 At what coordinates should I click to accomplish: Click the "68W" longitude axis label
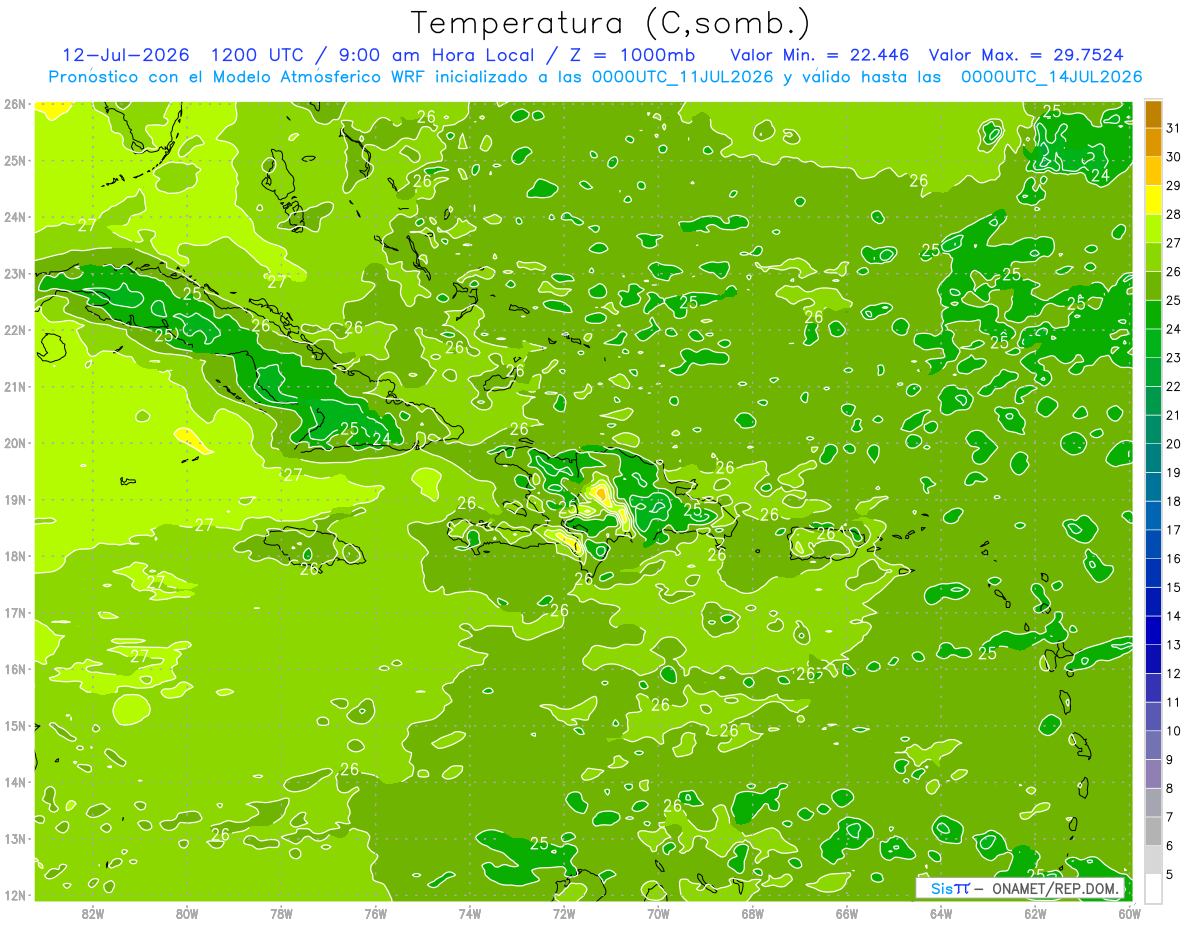click(x=752, y=913)
